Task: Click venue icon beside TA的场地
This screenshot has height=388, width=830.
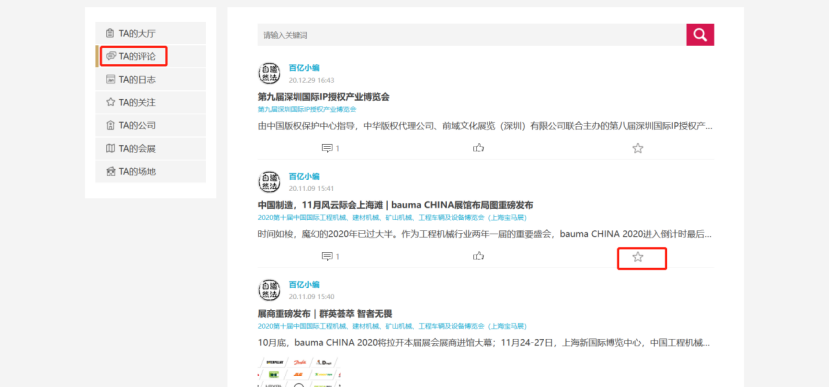Action: click(x=110, y=172)
